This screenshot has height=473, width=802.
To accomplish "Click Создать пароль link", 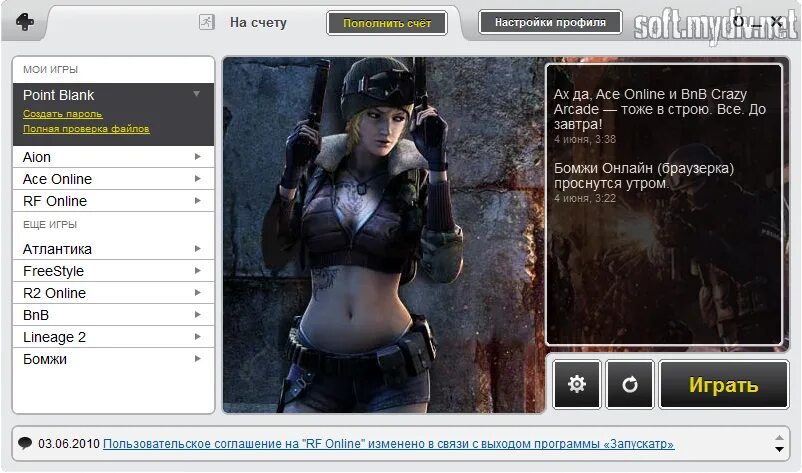I will coord(62,114).
